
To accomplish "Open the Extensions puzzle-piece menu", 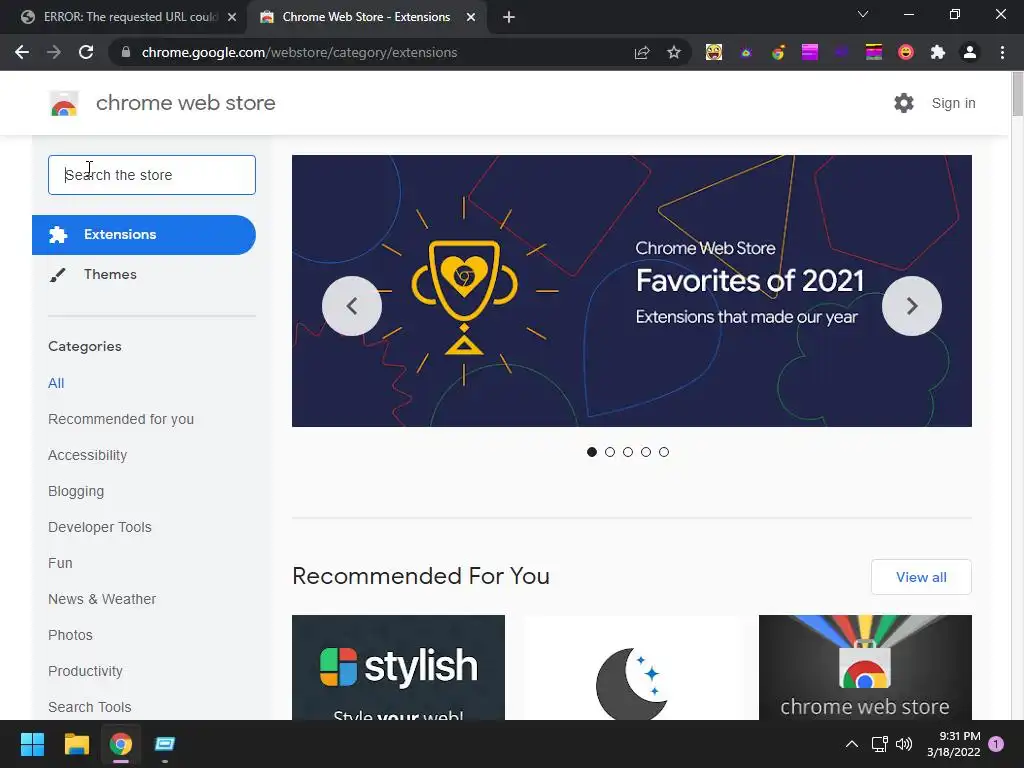I will tap(938, 52).
